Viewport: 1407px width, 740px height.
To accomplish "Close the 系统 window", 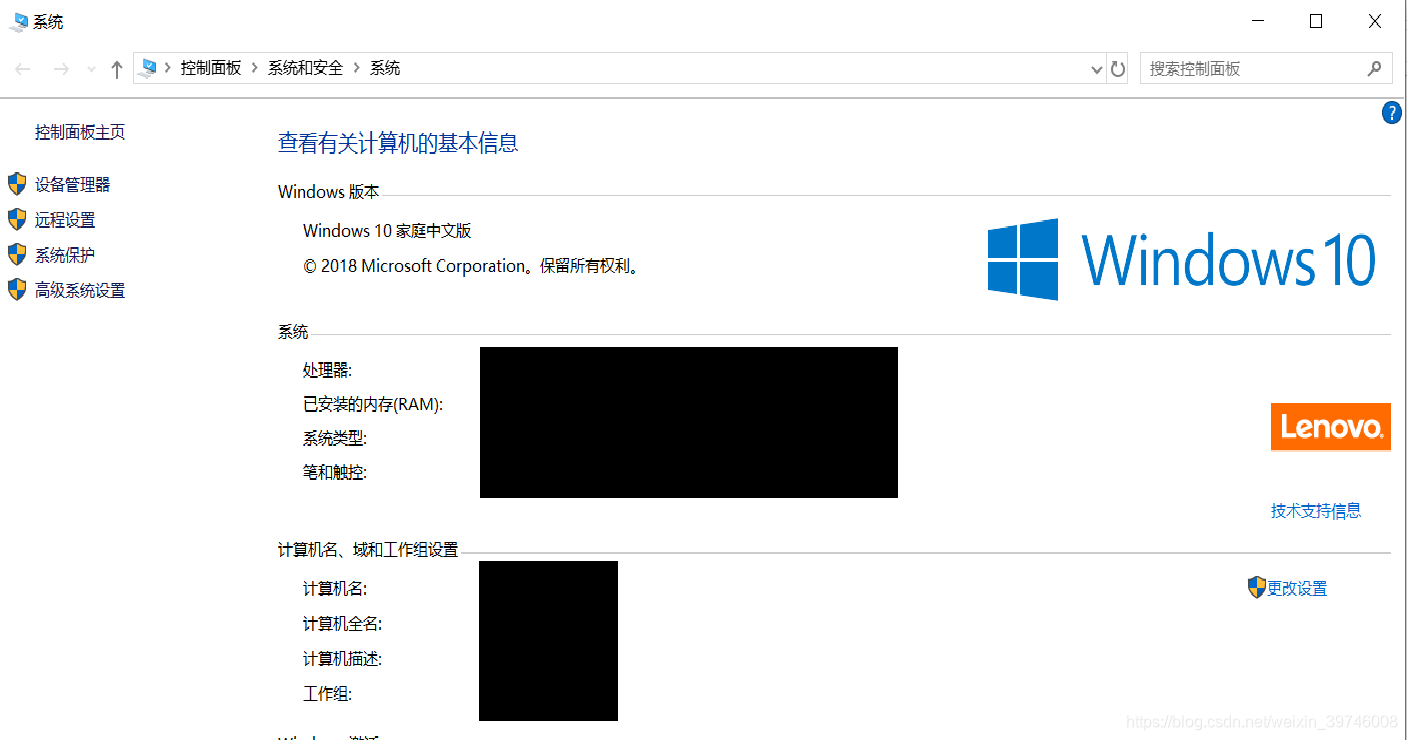I will pyautogui.click(x=1375, y=21).
